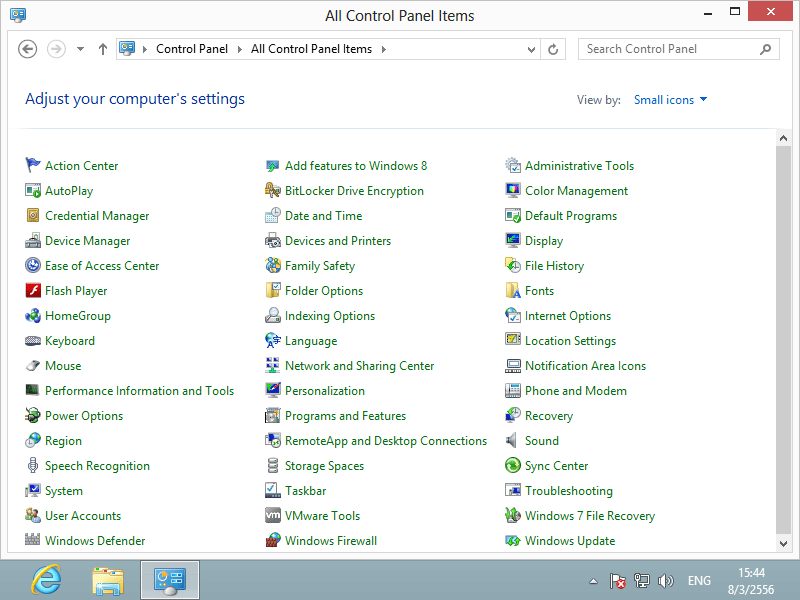The width and height of the screenshot is (800, 600).
Task: Expand the arrow after Control Panel breadcrumb
Action: point(239,49)
